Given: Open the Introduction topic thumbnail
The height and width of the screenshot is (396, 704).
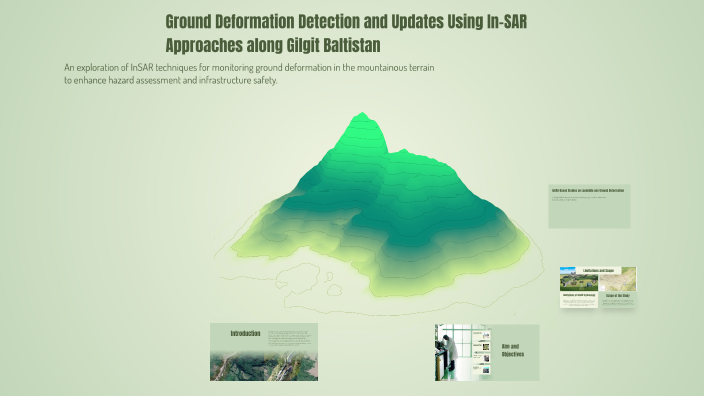Looking at the screenshot, I should [264, 352].
